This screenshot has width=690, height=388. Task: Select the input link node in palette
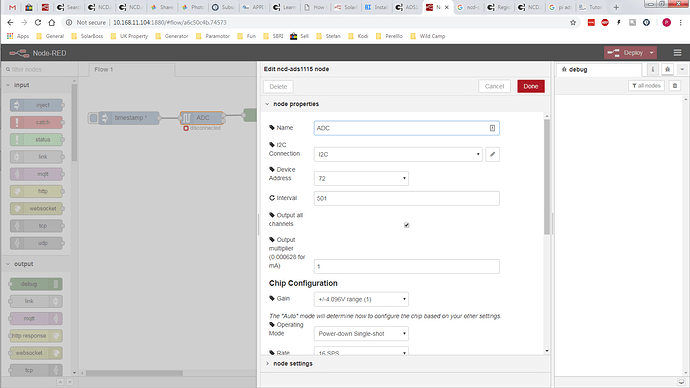37,157
